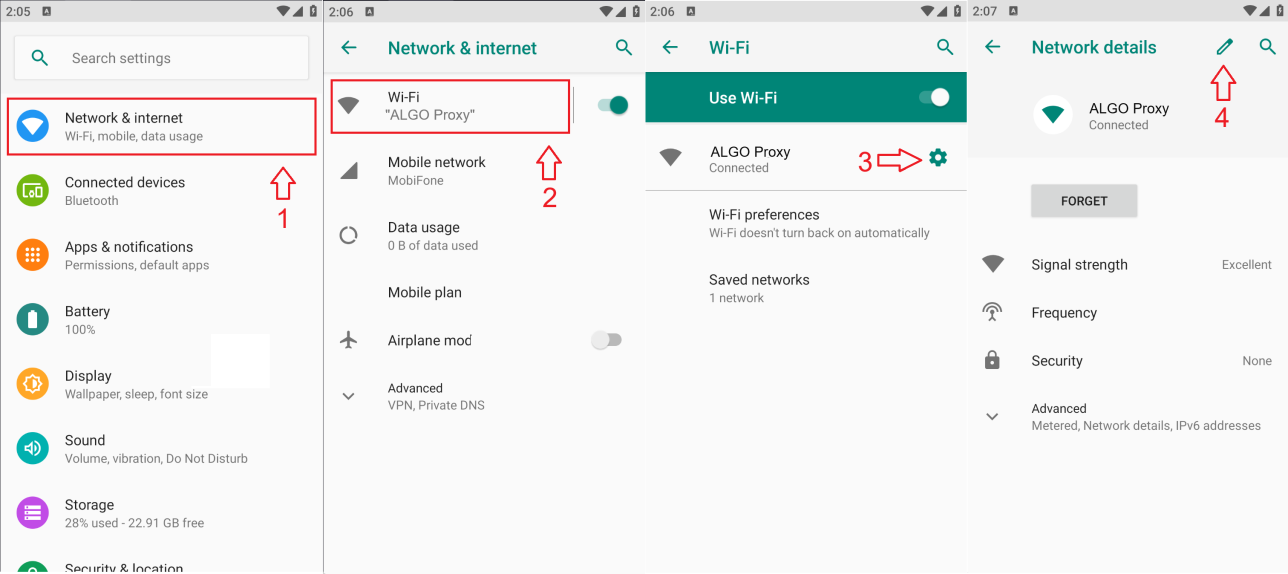The width and height of the screenshot is (1288, 574).
Task: Tap the FORGET button
Action: 1084,201
